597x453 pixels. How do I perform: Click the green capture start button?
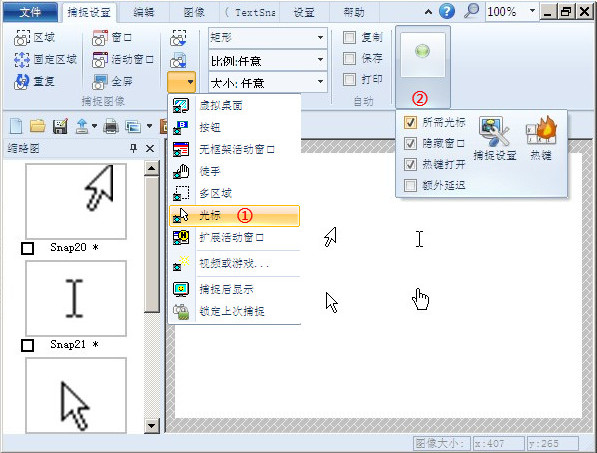tap(423, 51)
